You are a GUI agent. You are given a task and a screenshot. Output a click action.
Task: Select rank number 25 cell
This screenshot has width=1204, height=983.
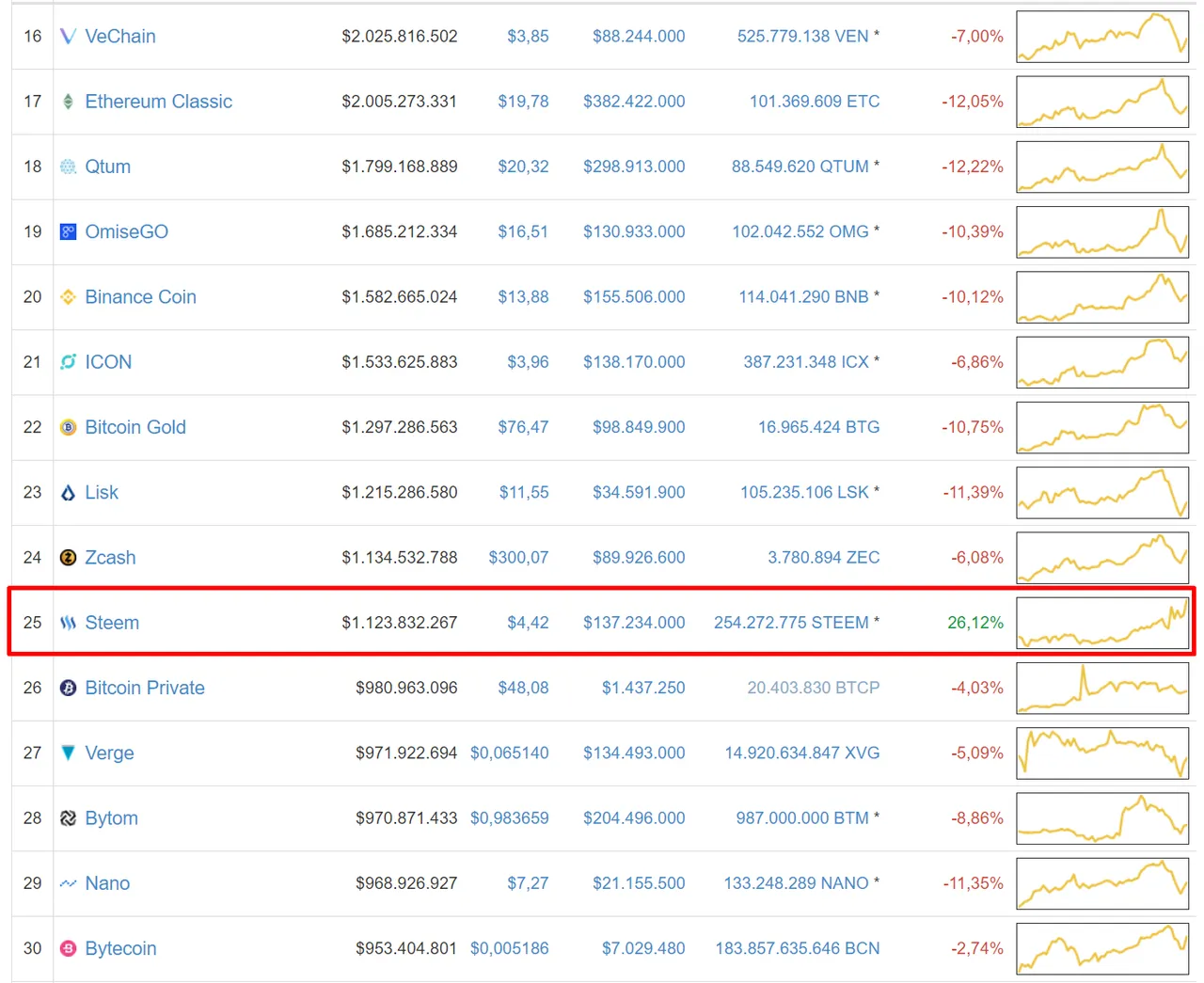pos(33,623)
